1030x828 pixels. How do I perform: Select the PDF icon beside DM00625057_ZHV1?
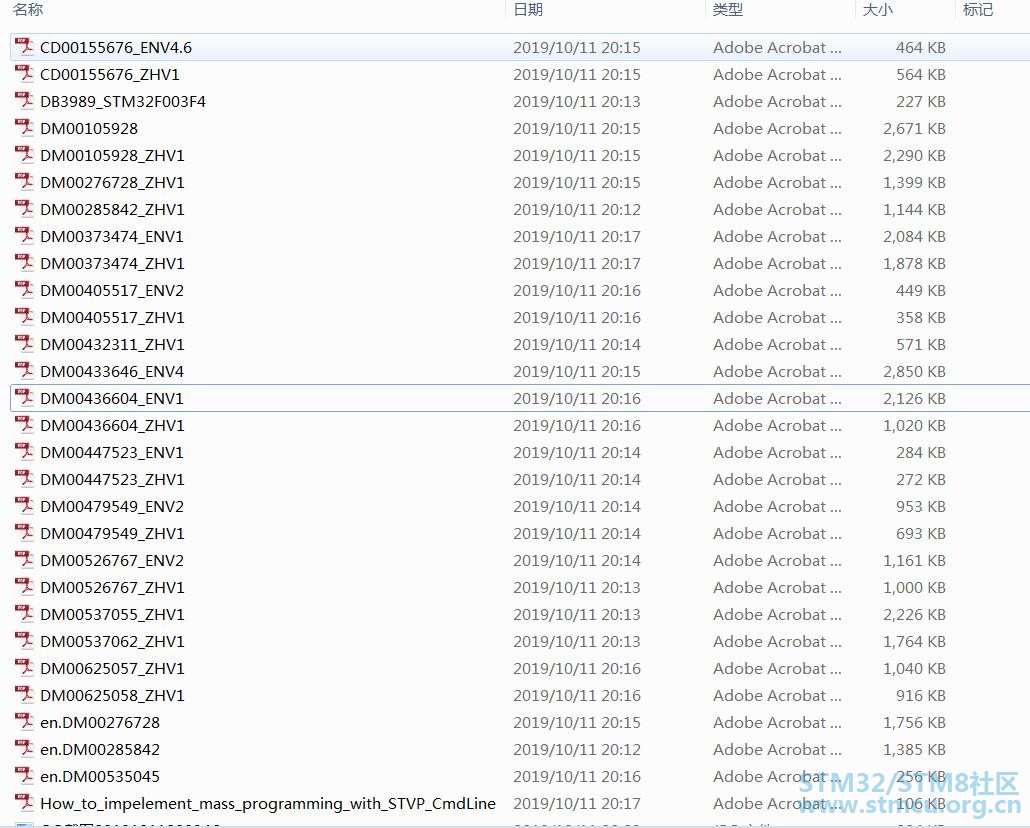point(24,667)
